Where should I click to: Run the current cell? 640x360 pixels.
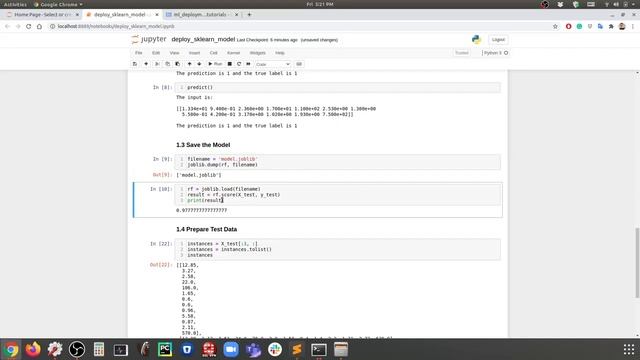pos(215,64)
